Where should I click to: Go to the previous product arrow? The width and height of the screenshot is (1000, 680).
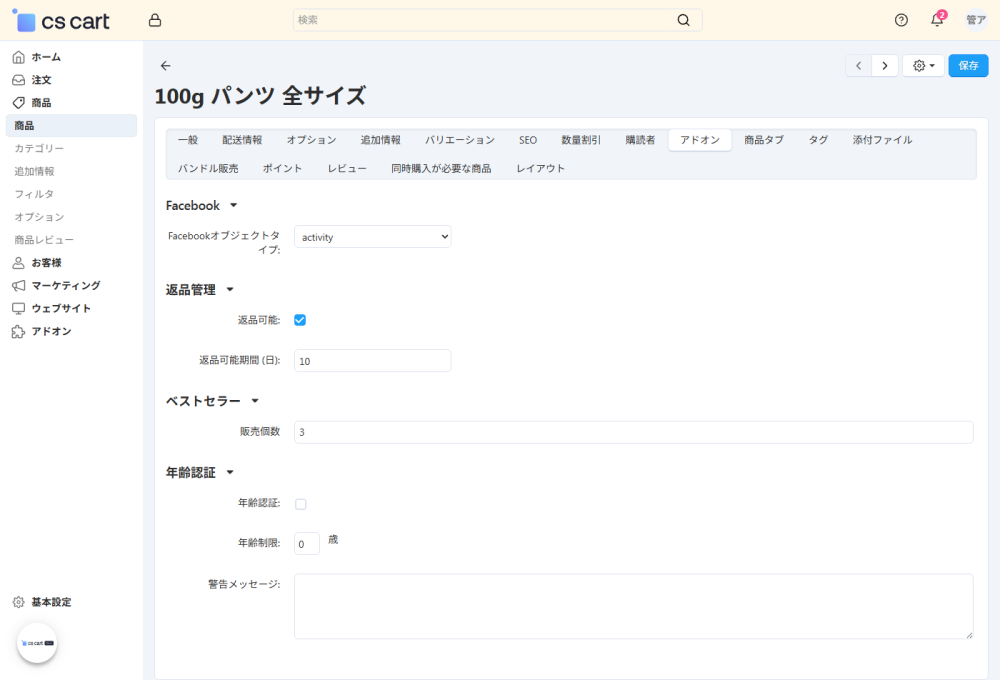(858, 66)
